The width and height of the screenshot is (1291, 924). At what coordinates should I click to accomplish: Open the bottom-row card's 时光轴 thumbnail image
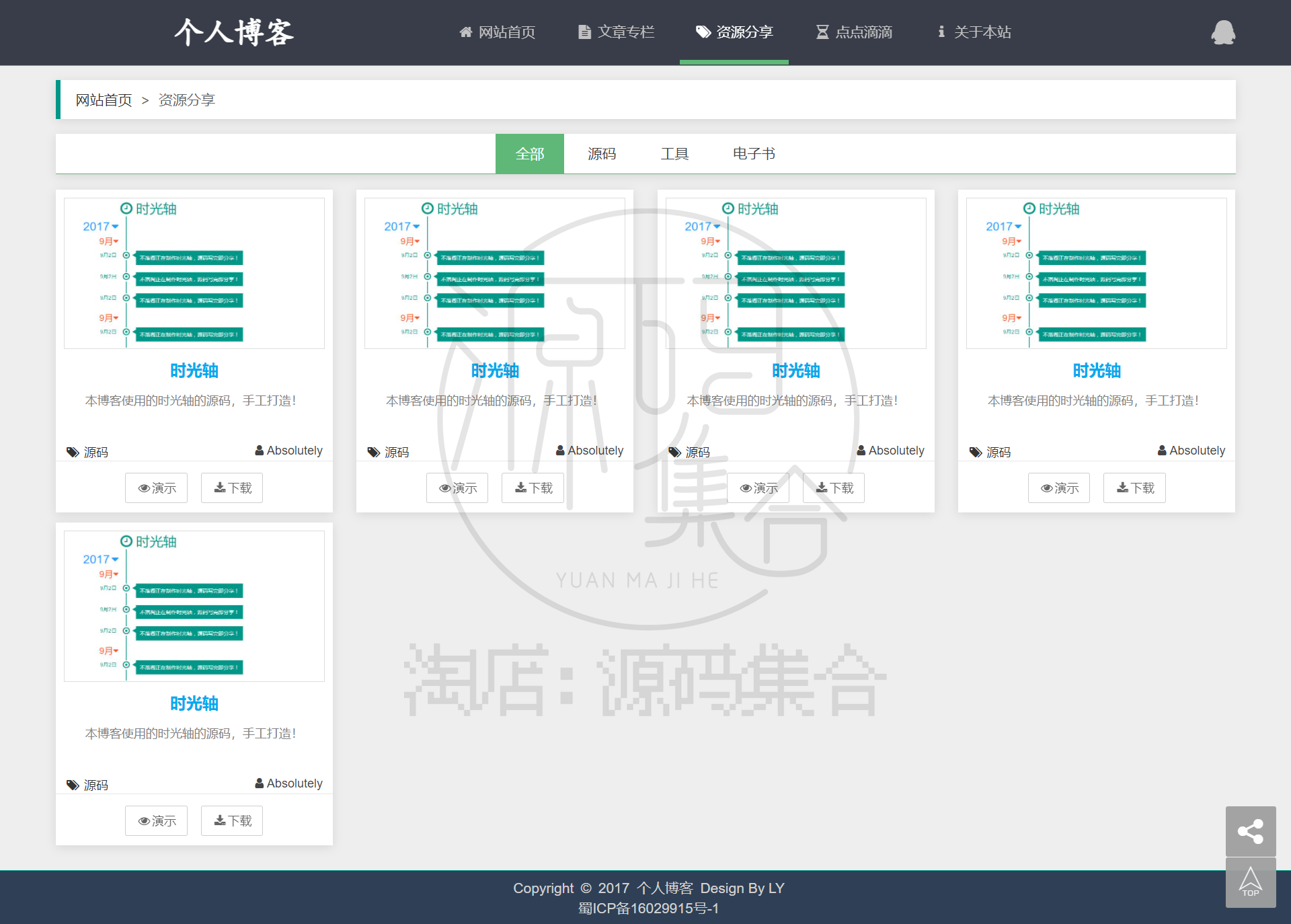[194, 606]
